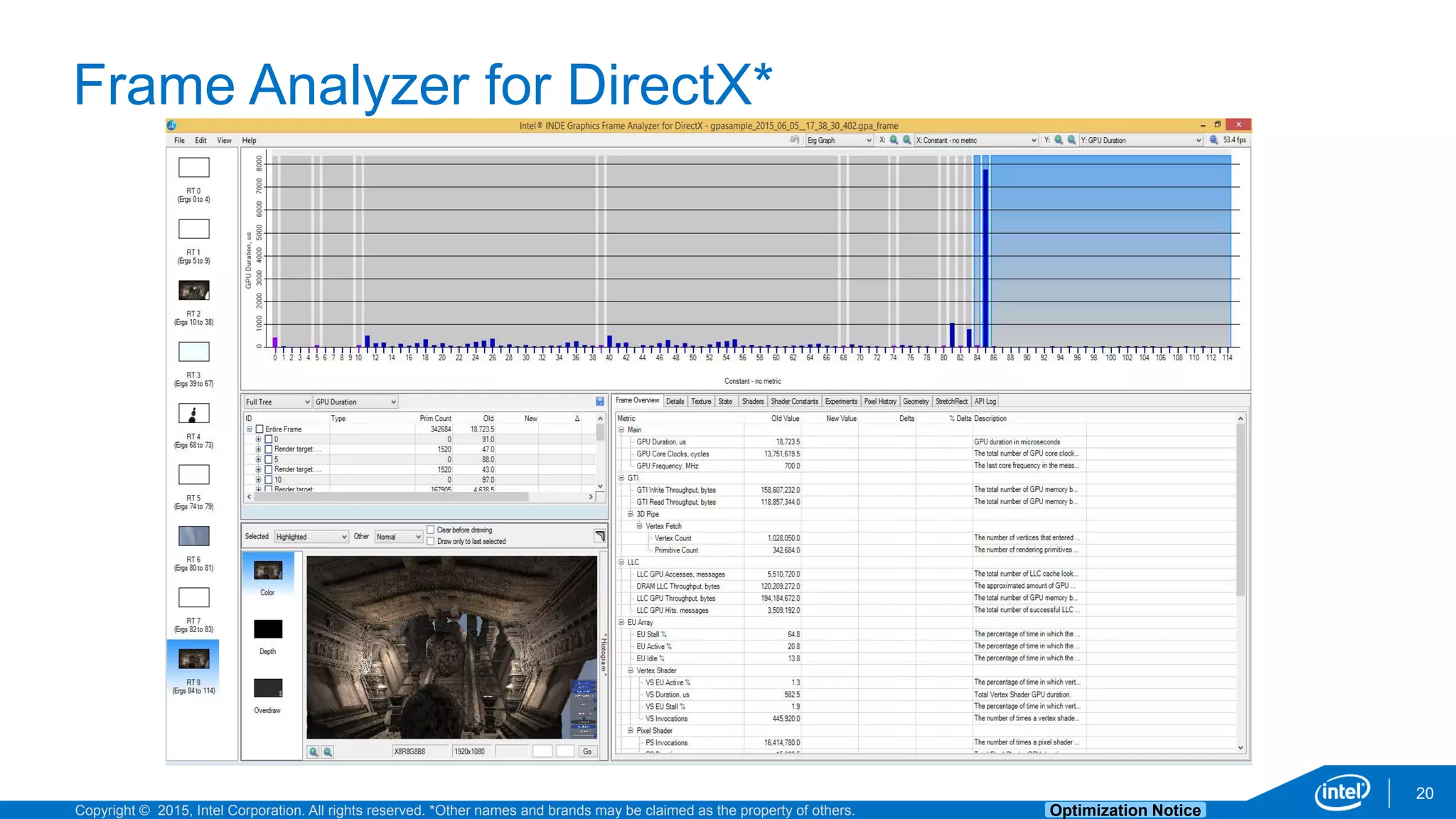
Task: Switch to the API Log tab
Action: click(985, 402)
